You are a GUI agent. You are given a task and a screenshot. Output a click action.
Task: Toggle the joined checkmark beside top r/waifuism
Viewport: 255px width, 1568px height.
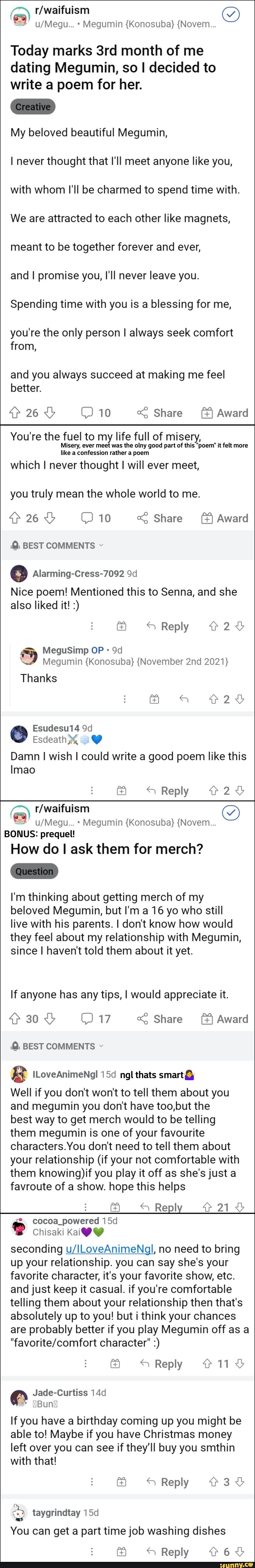click(x=231, y=15)
